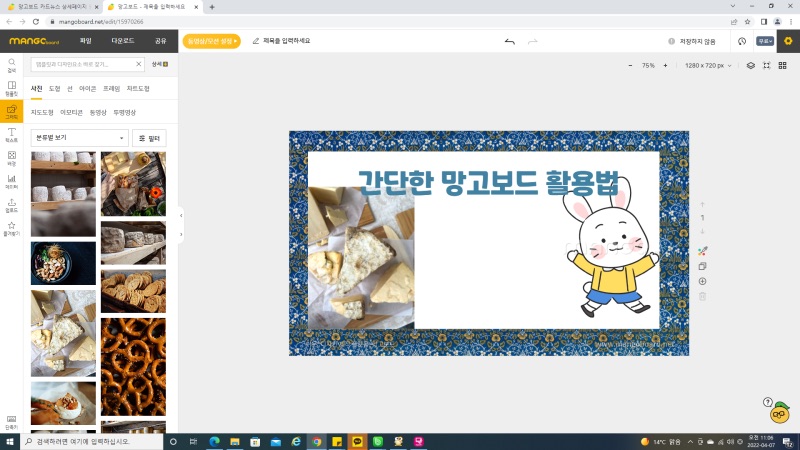Open the Layers icon near the zoom controls
The width and height of the screenshot is (800, 450).
(751, 65)
